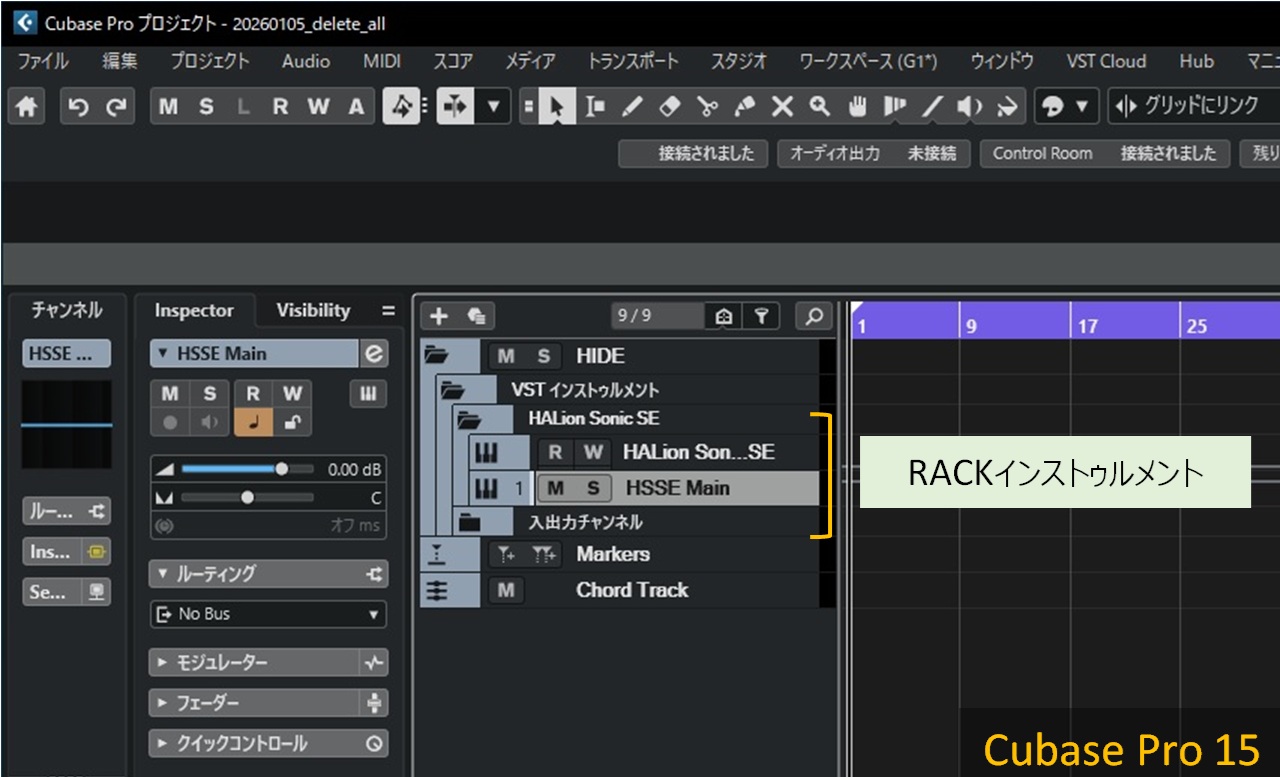Image resolution: width=1280 pixels, height=777 pixels.
Task: Click the Undo arrow icon
Action: coord(79,107)
